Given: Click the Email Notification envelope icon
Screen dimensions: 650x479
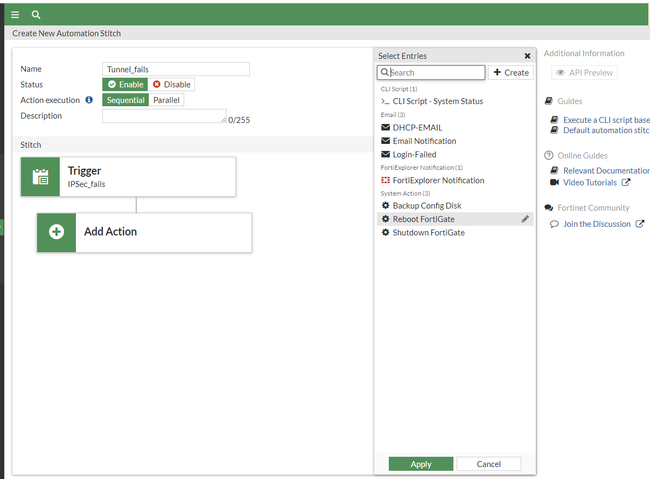Looking at the screenshot, I should (385, 141).
